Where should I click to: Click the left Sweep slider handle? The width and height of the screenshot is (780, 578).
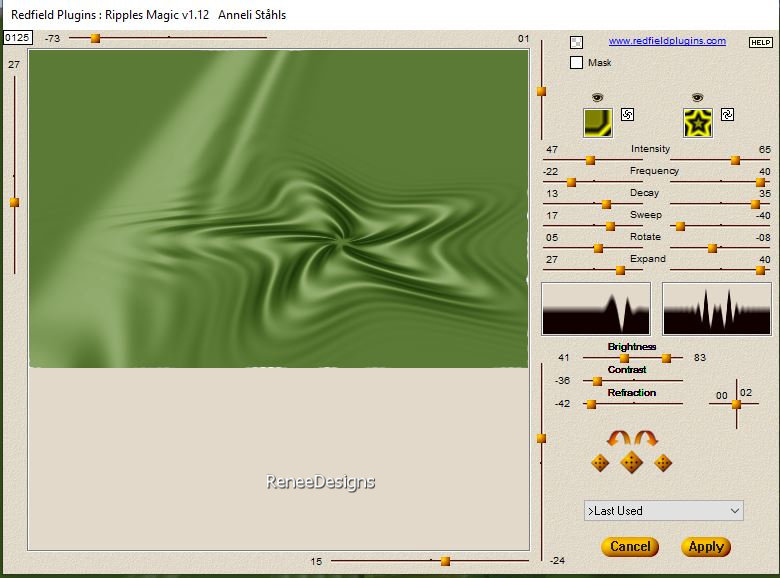pos(610,226)
